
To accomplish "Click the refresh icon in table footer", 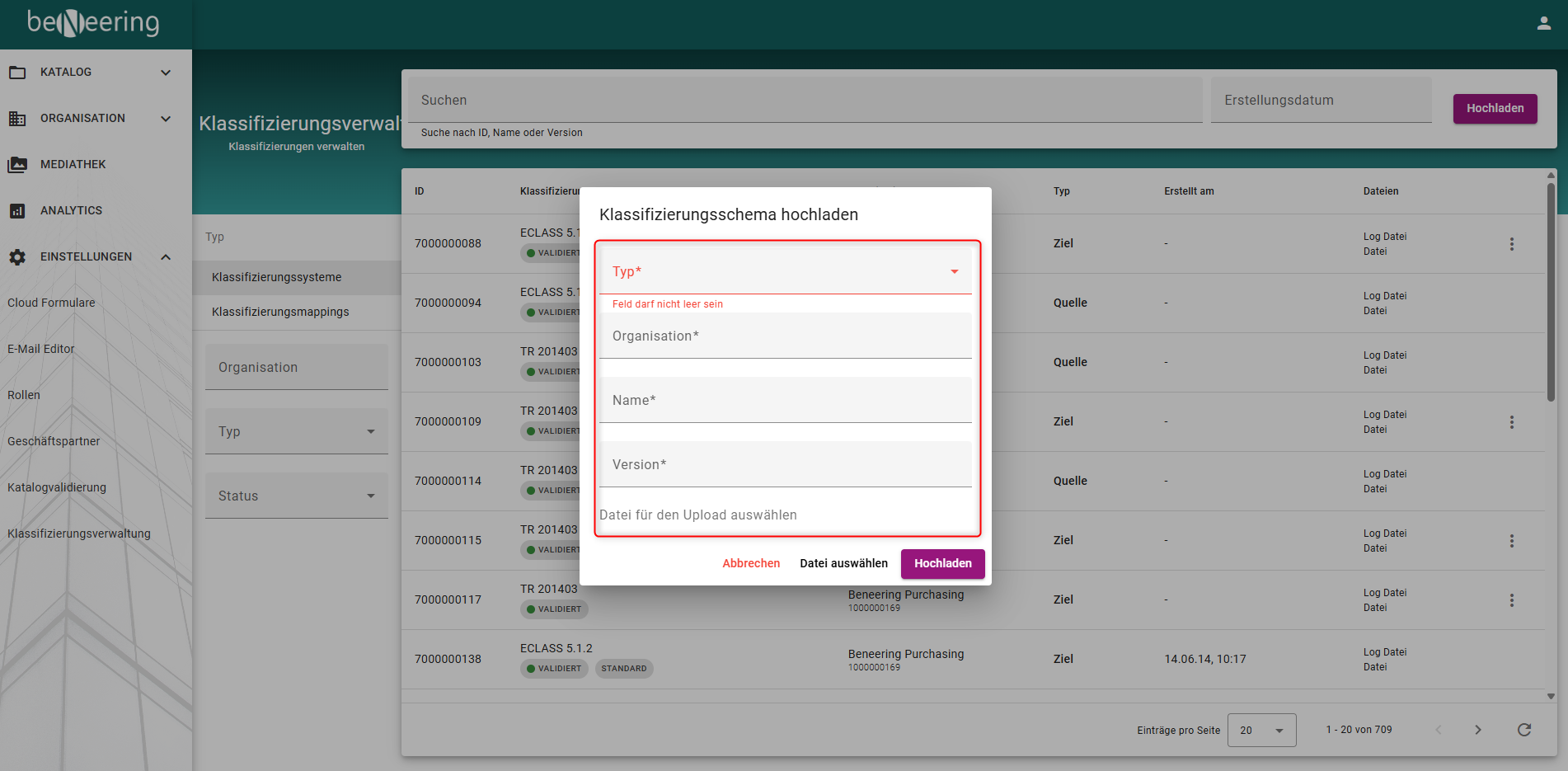I will (x=1523, y=730).
